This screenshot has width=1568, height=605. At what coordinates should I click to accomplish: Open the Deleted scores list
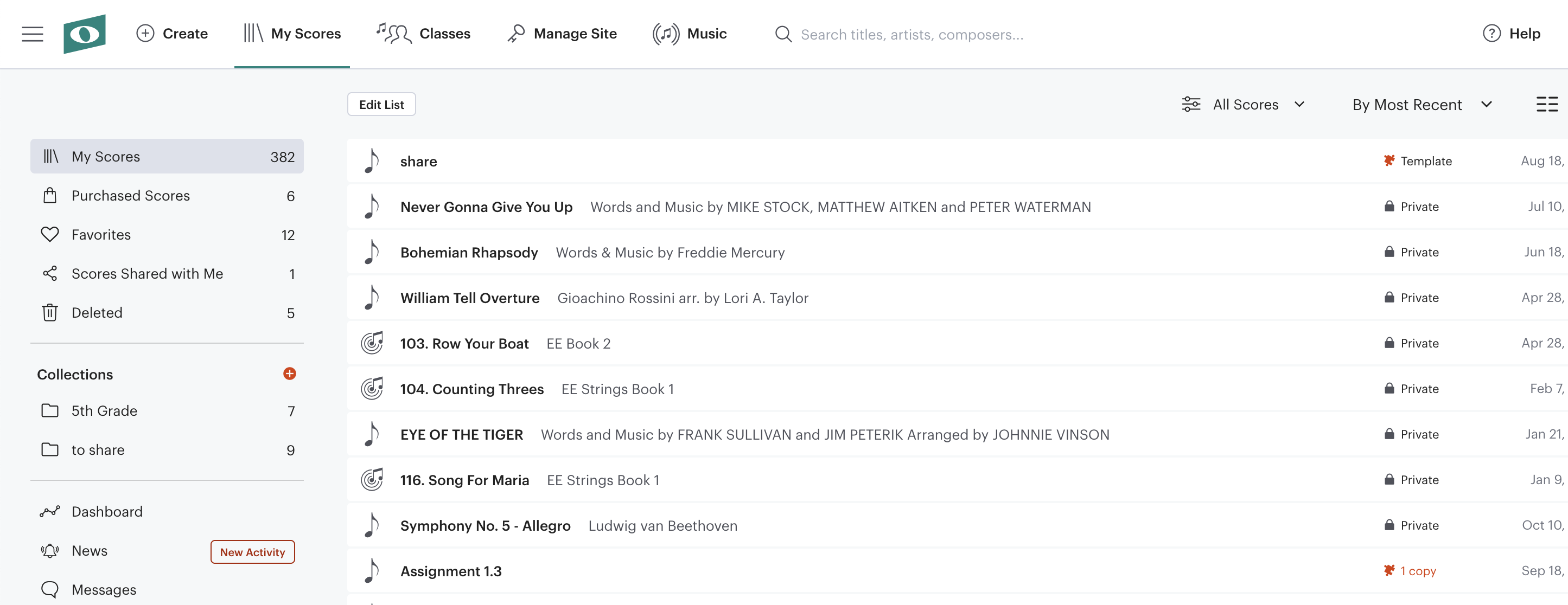(x=167, y=313)
